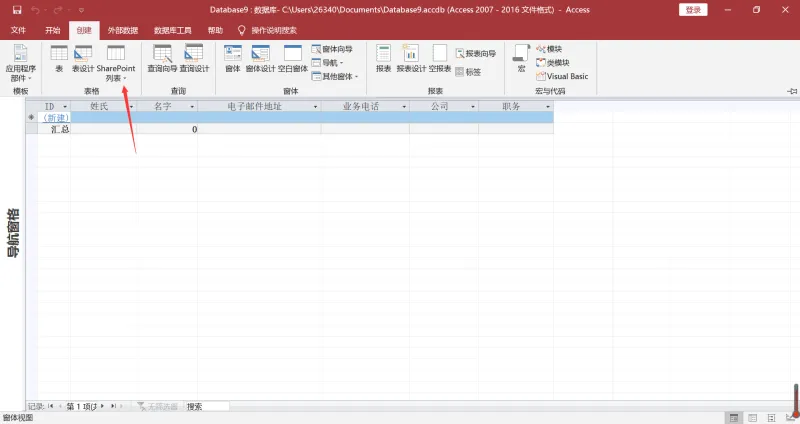
Task: Click the (新建) new record cell
Action: pos(55,118)
